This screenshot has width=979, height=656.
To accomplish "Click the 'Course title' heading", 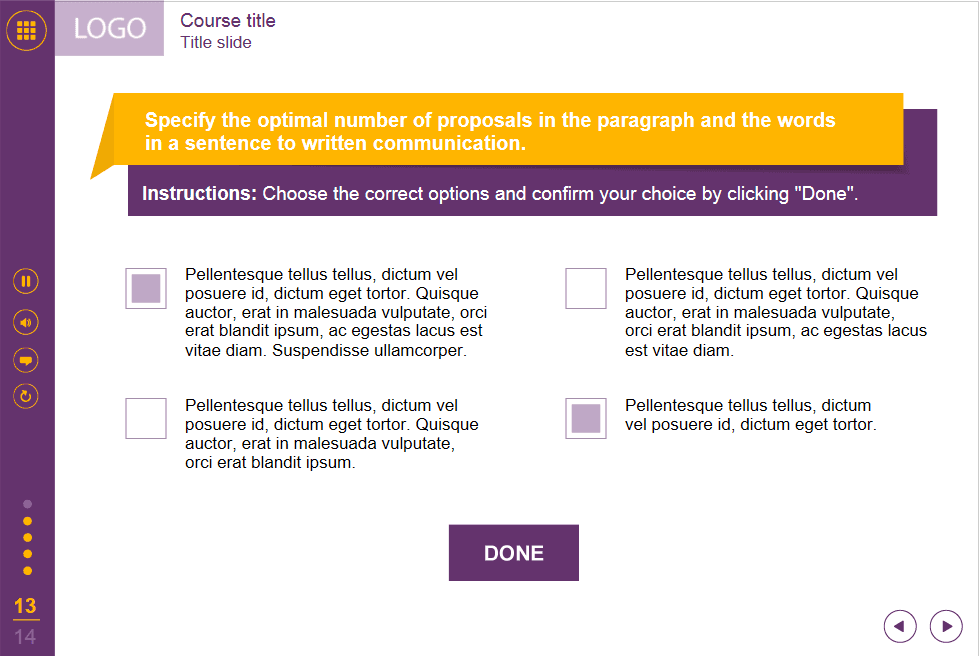I will [x=228, y=21].
